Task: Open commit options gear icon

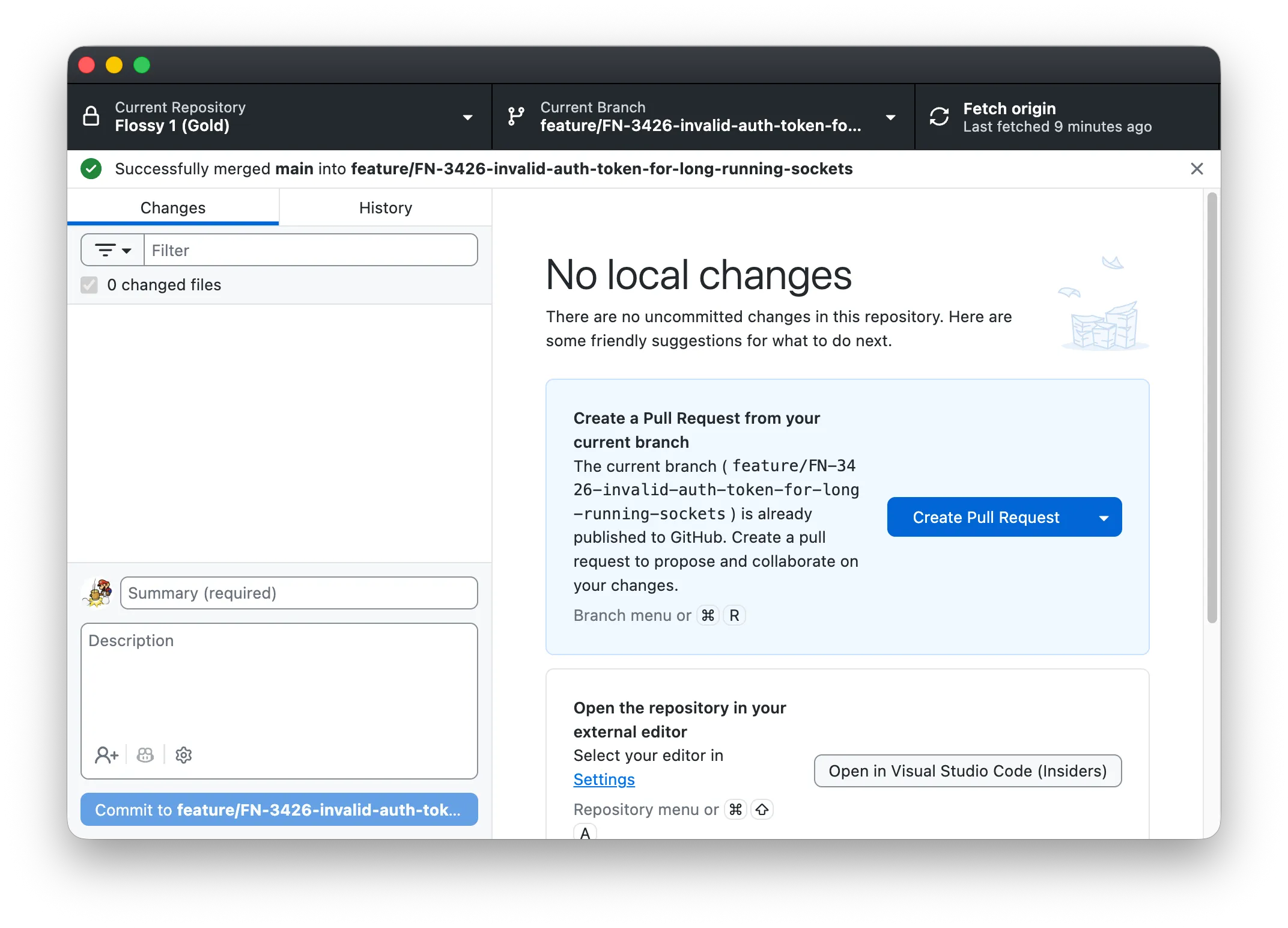Action: (x=184, y=755)
